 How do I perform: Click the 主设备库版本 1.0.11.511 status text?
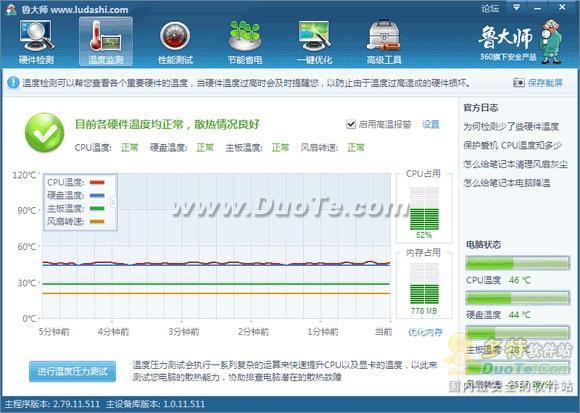[155, 404]
